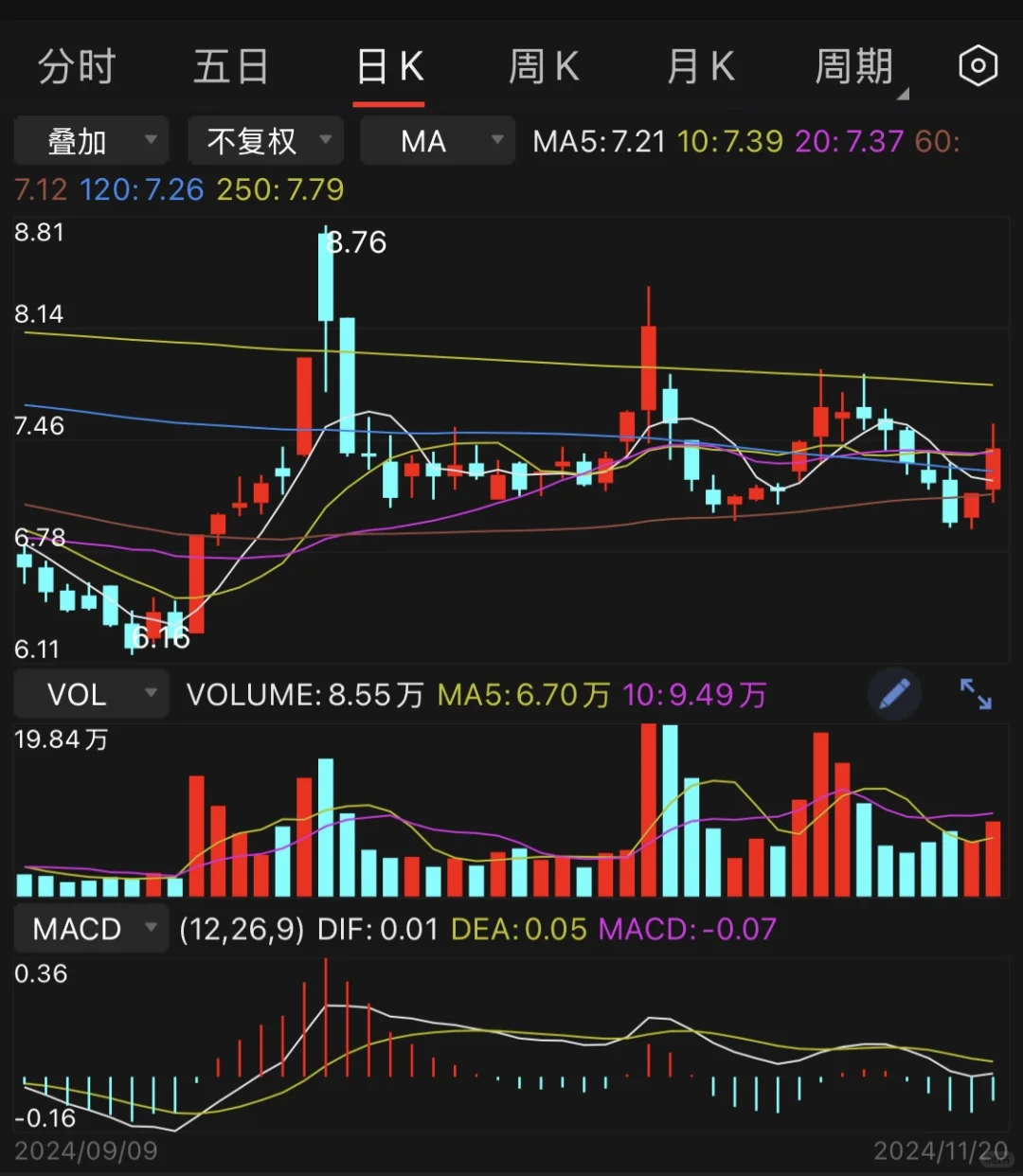
Task: Open the MA indicator dropdown
Action: click(x=438, y=141)
